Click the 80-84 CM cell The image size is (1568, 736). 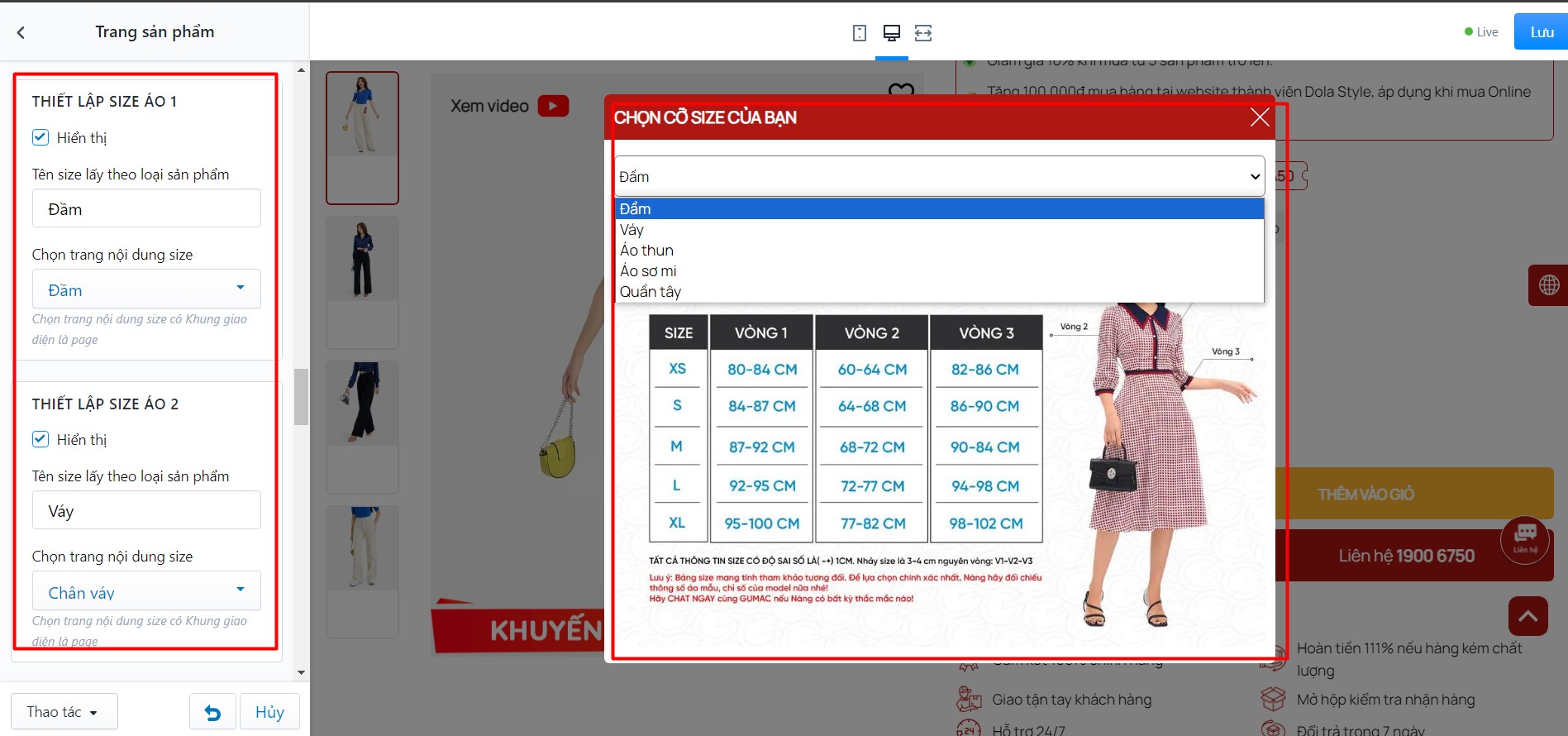click(x=762, y=370)
